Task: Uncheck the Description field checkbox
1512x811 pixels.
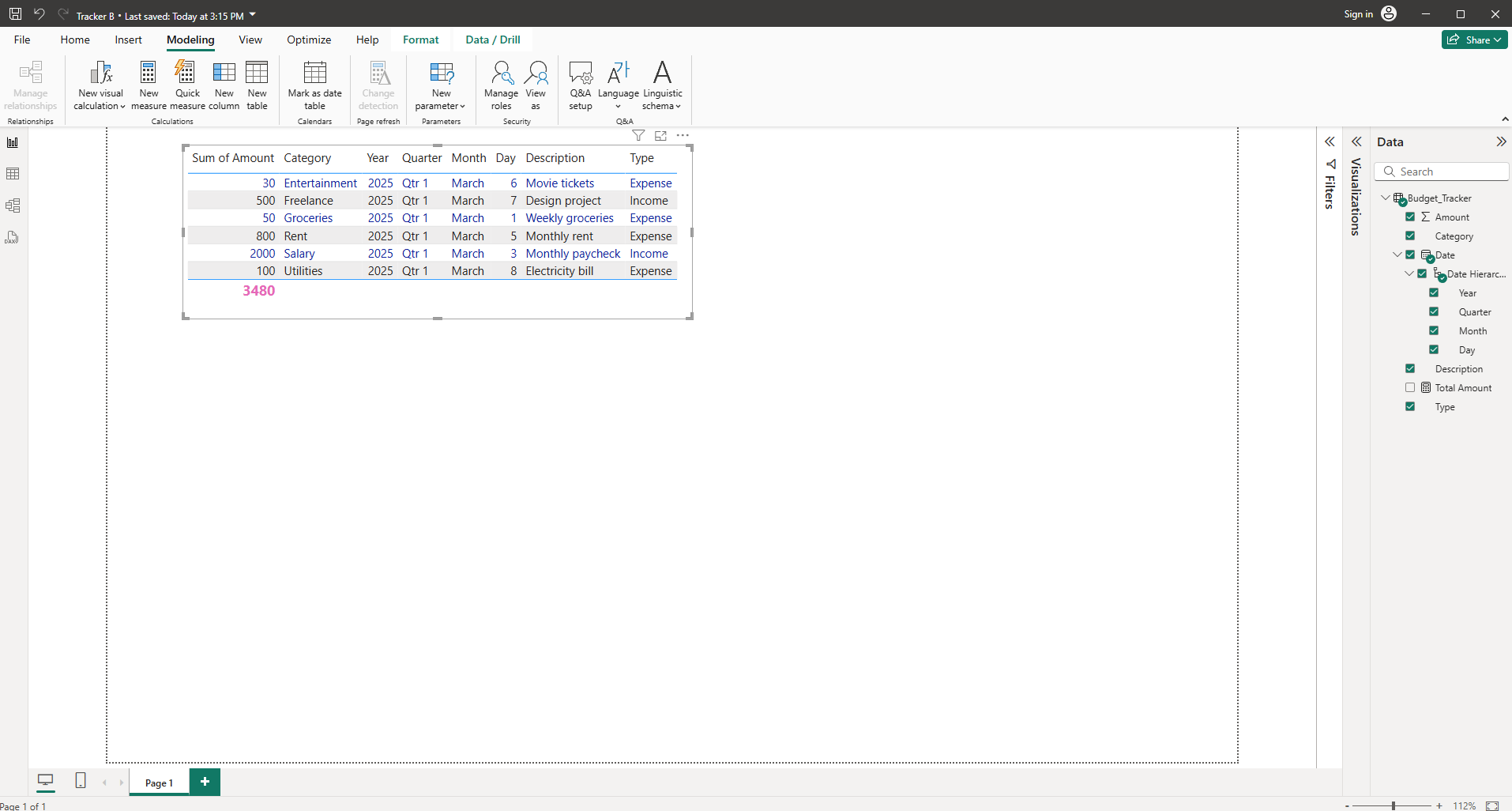Action: (1410, 369)
